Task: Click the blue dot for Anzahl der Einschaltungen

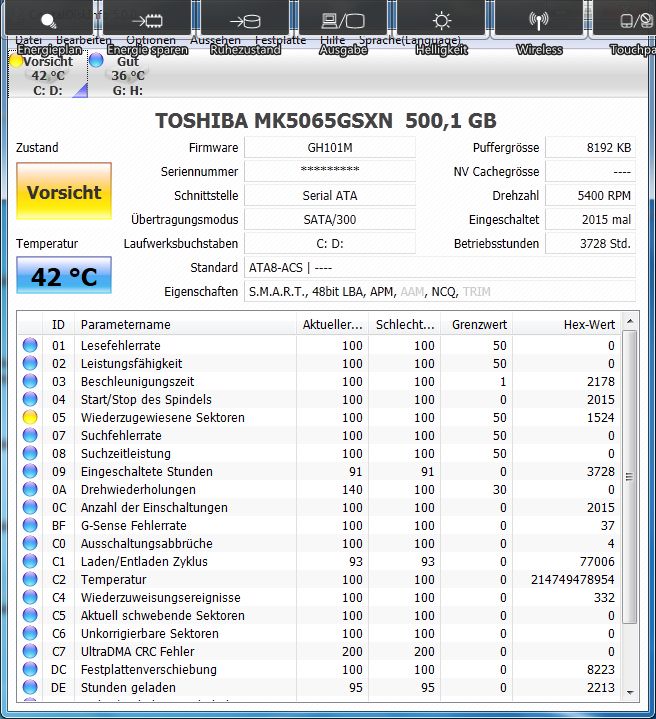Action: click(30, 508)
